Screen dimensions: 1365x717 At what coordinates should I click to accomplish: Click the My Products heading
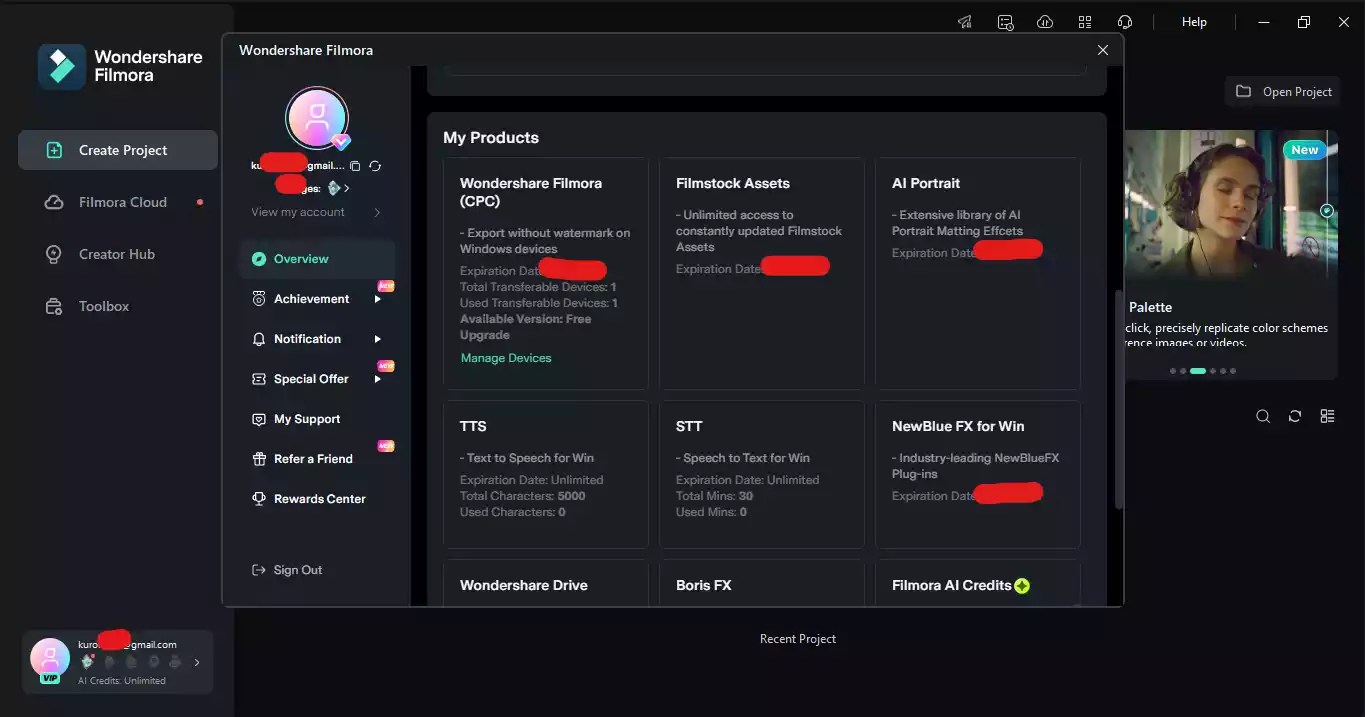[491, 138]
